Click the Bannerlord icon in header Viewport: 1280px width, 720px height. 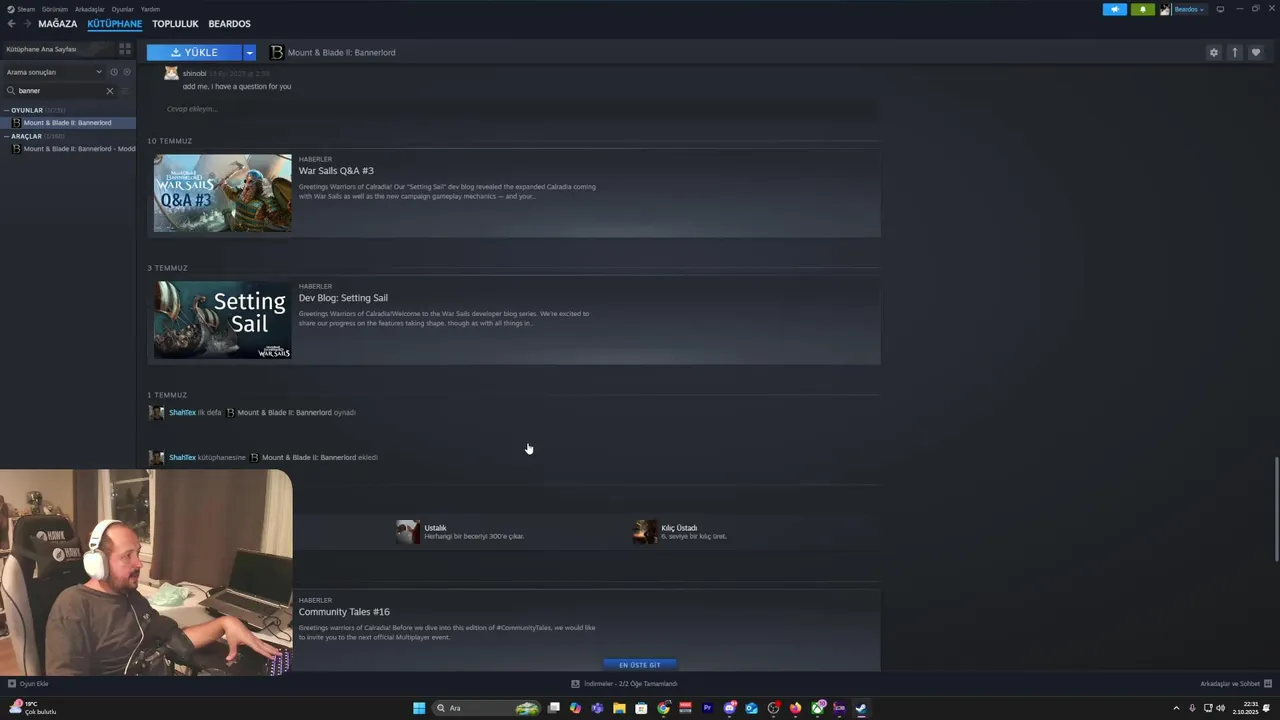[x=277, y=52]
